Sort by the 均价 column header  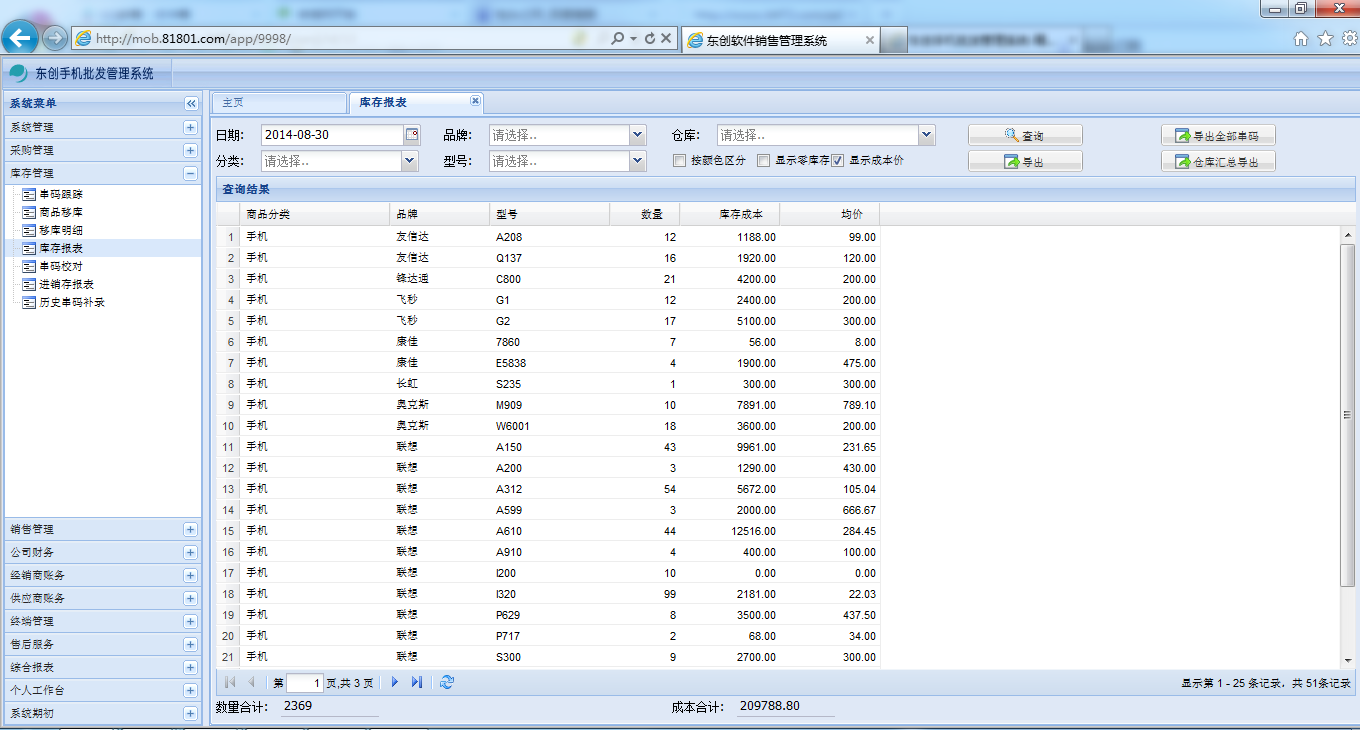(830, 215)
